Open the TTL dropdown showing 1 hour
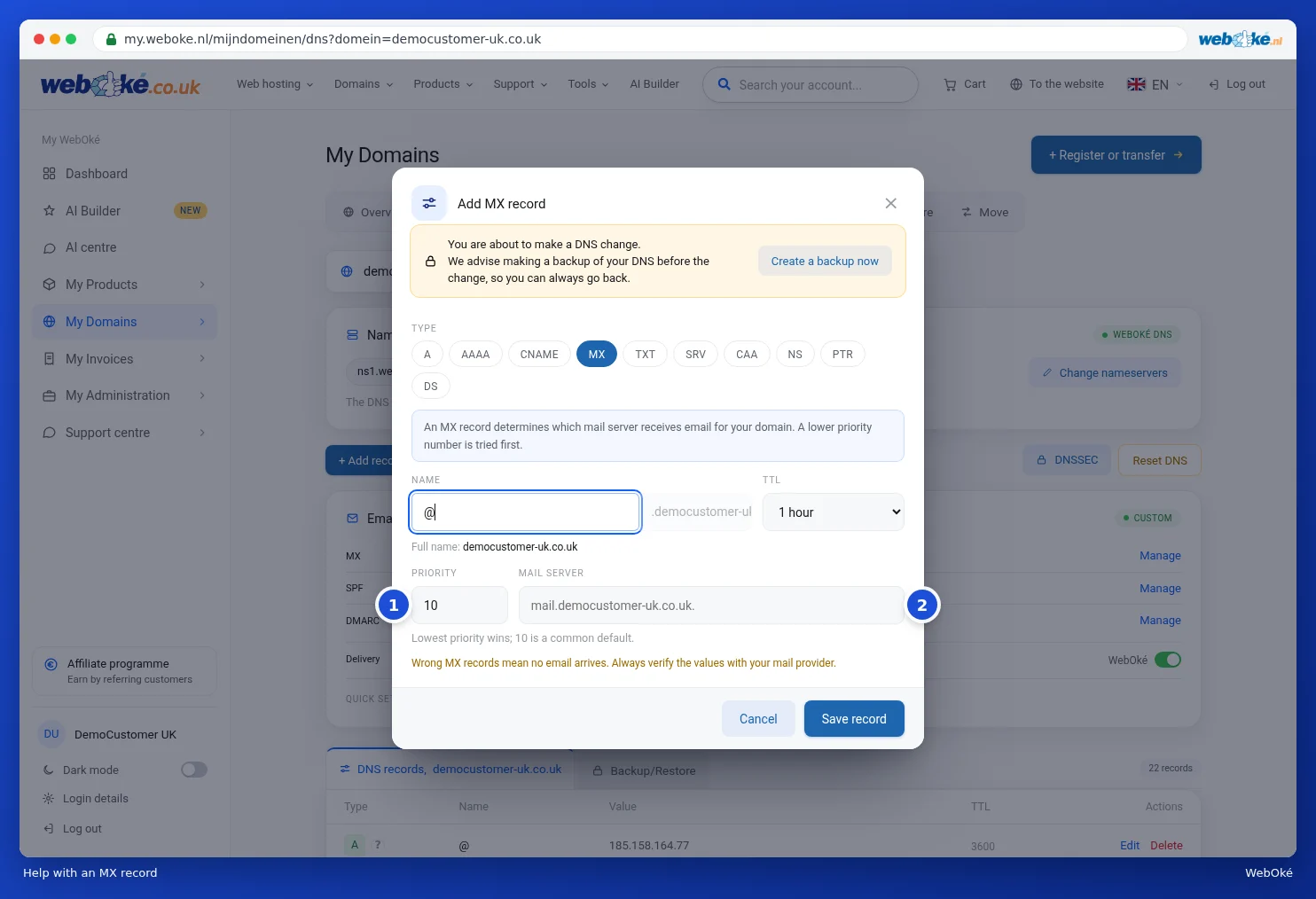 [834, 512]
